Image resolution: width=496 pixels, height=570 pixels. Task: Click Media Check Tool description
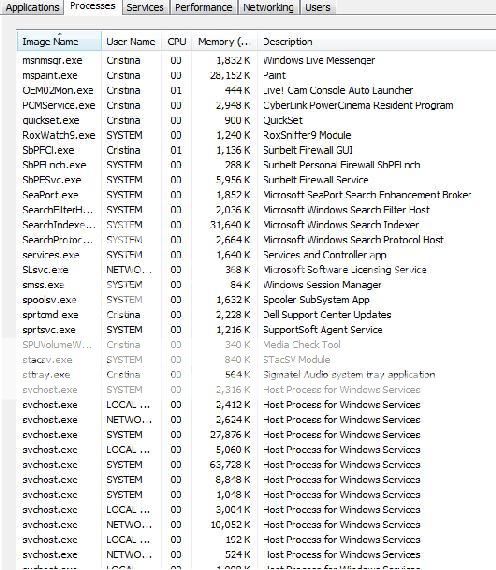coord(302,345)
